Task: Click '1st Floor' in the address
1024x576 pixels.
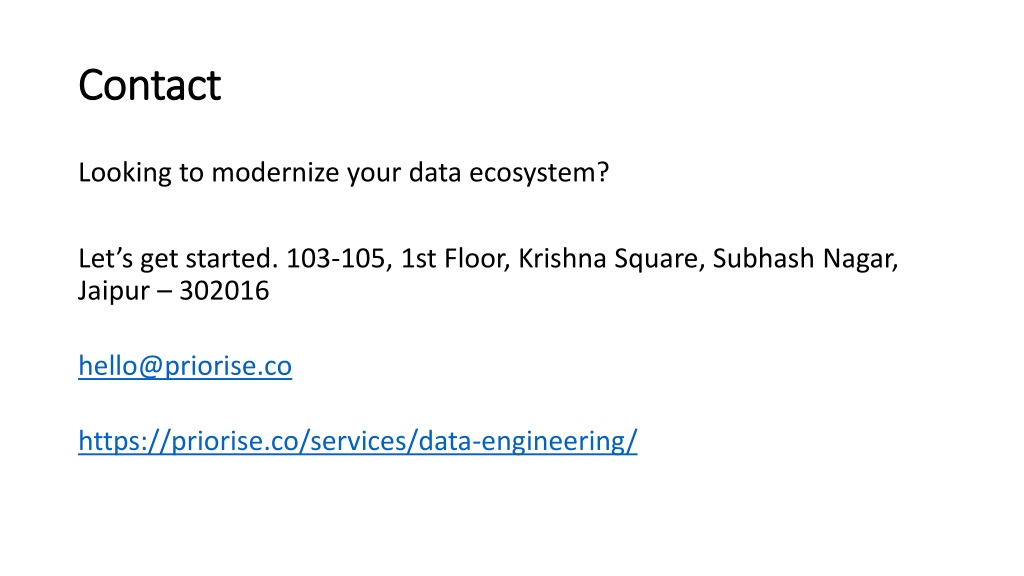Action: click(x=455, y=259)
